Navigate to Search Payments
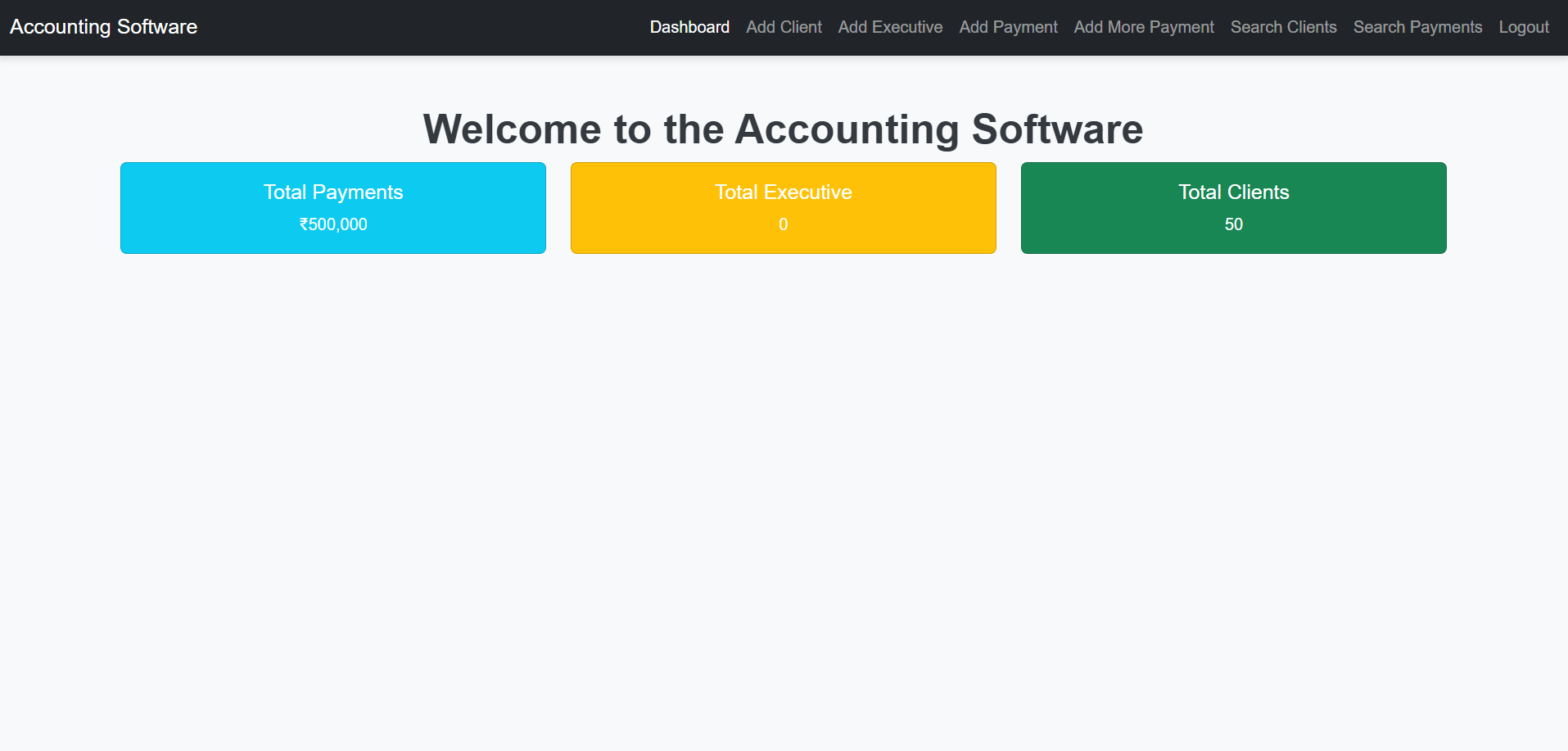The image size is (1568, 751). (x=1417, y=27)
